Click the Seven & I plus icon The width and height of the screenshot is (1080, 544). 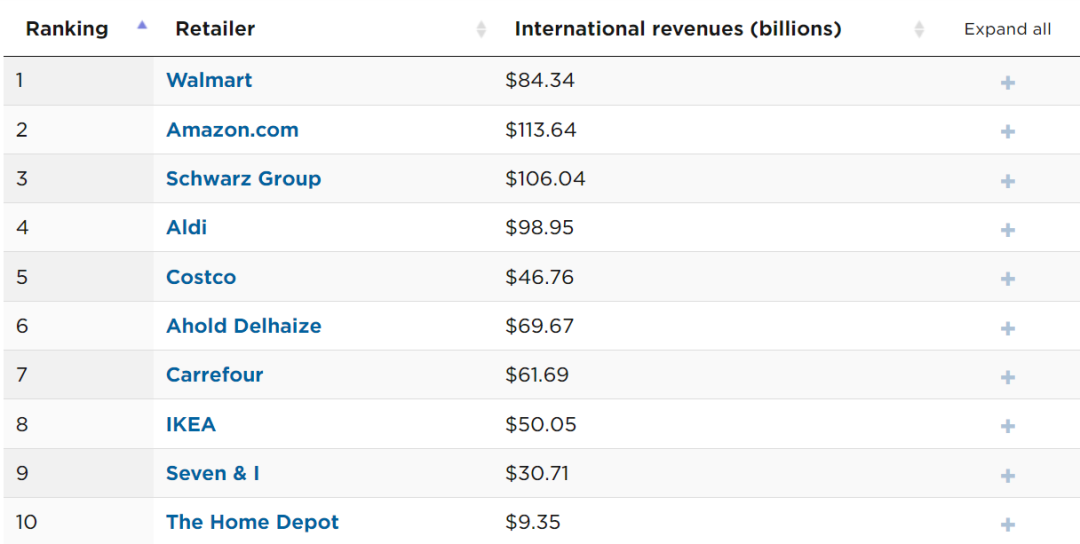pyautogui.click(x=1007, y=474)
